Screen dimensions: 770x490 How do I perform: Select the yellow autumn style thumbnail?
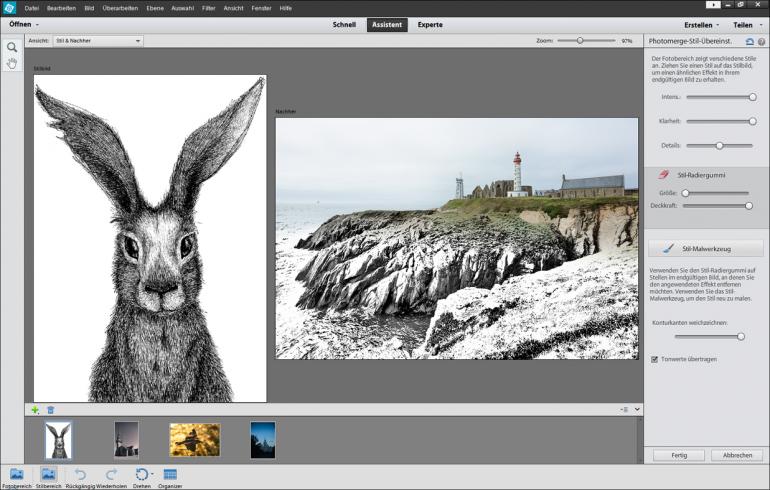tap(195, 440)
